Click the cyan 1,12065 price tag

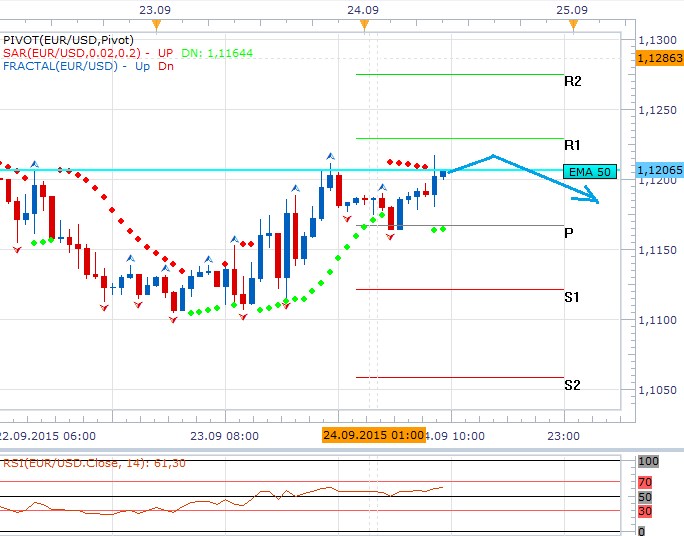659,172
